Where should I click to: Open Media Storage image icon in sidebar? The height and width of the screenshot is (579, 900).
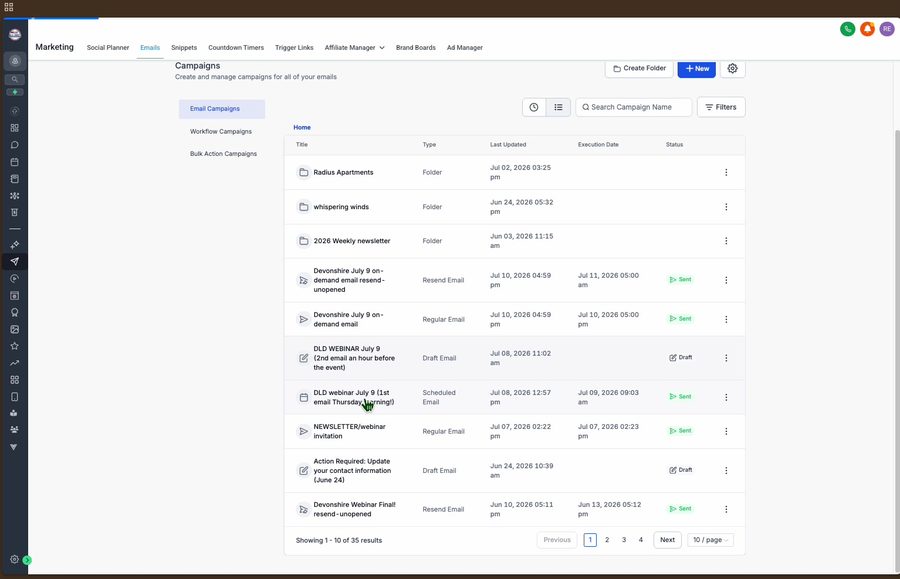point(14,329)
